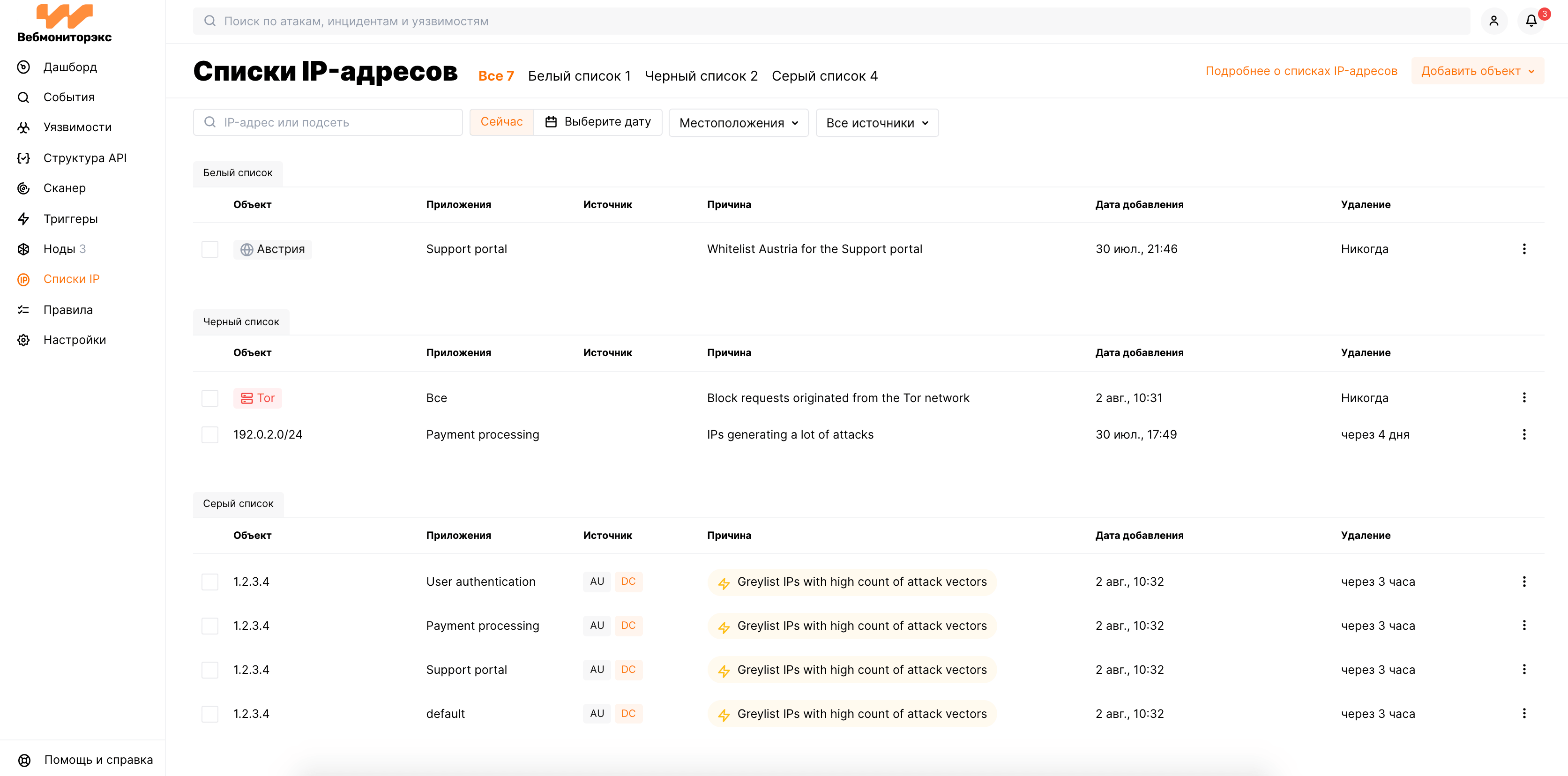Viewport: 1568px width, 776px height.
Task: Check the Австрия row checkbox
Action: click(210, 250)
